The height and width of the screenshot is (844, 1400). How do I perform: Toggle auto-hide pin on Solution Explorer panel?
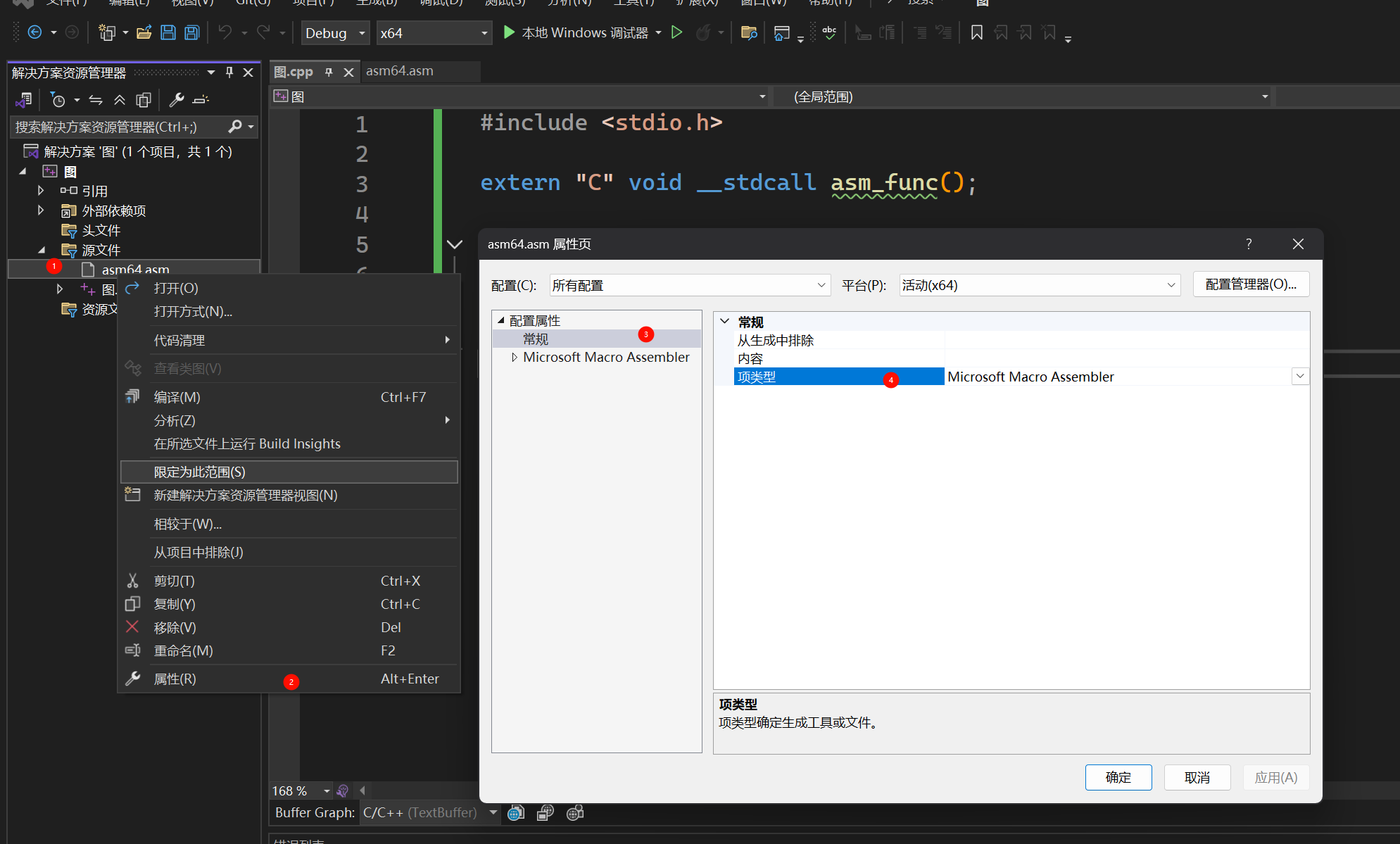coord(229,73)
